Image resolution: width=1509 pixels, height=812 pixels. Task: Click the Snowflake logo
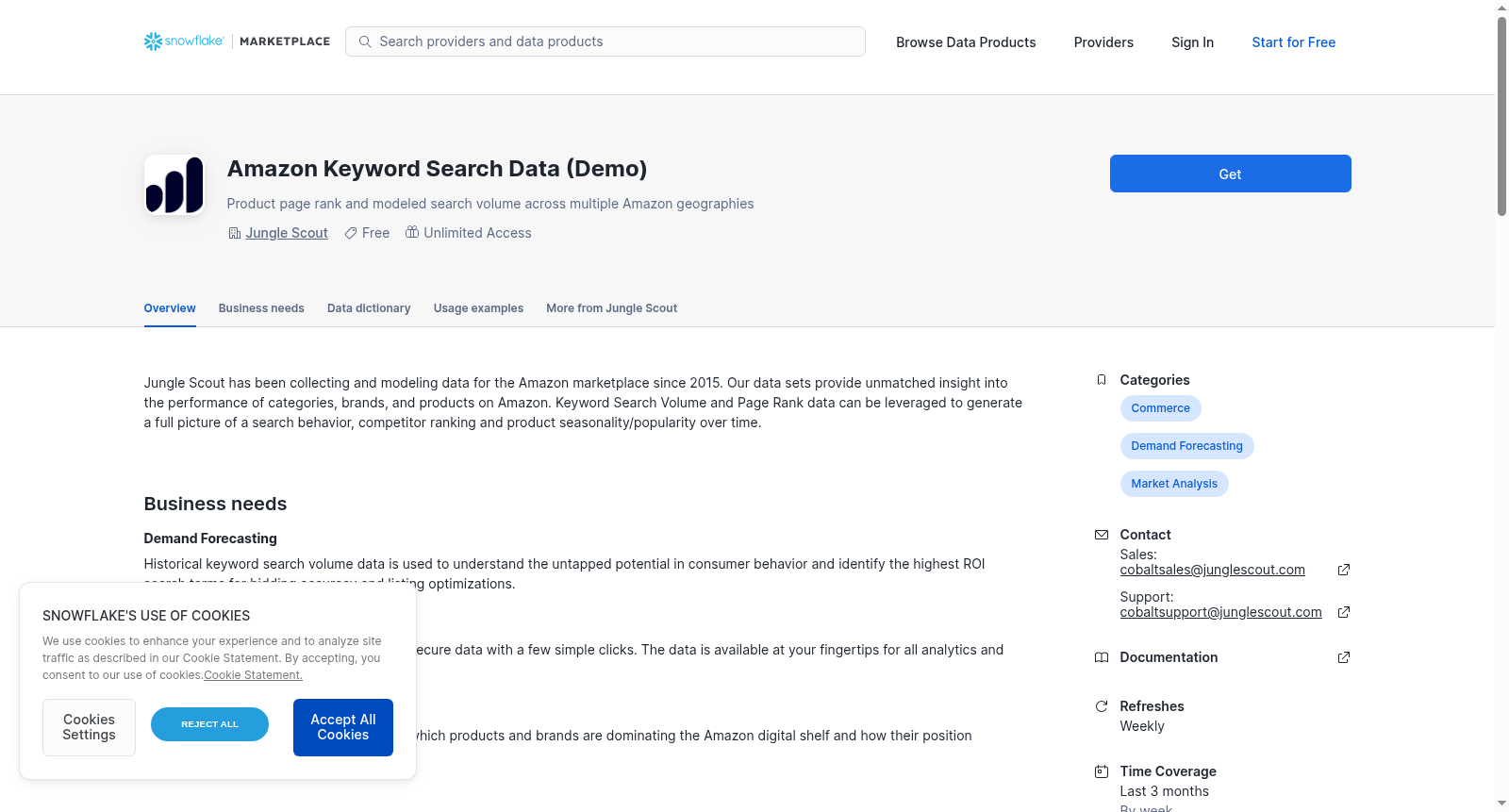184,41
